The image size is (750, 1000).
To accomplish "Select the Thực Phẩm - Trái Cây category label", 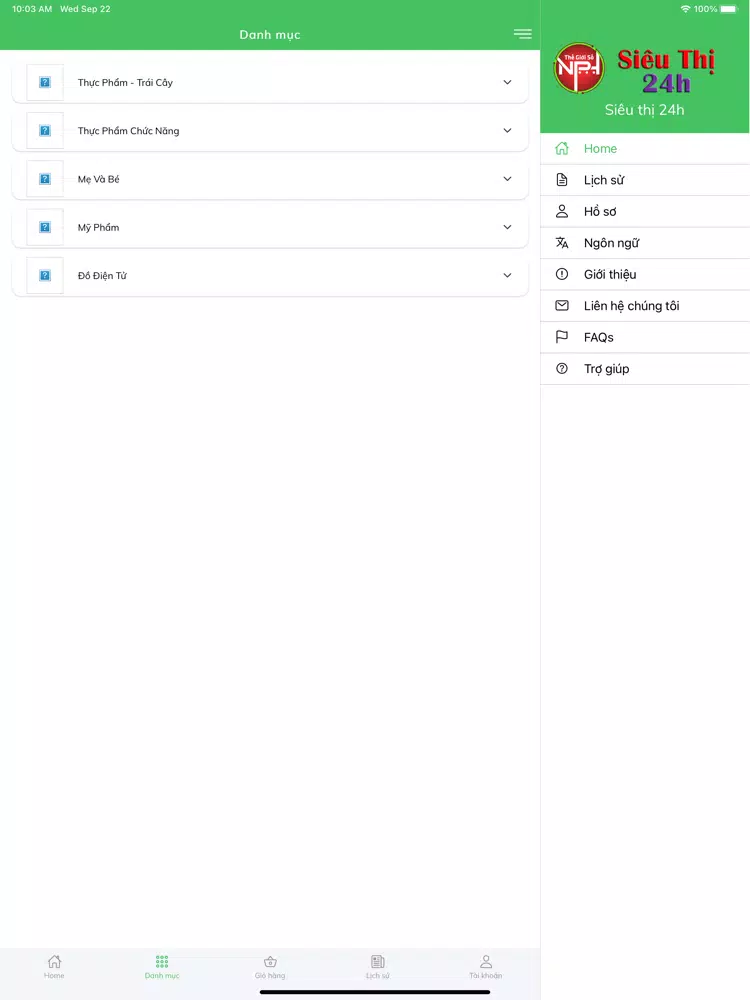I will pyautogui.click(x=125, y=82).
